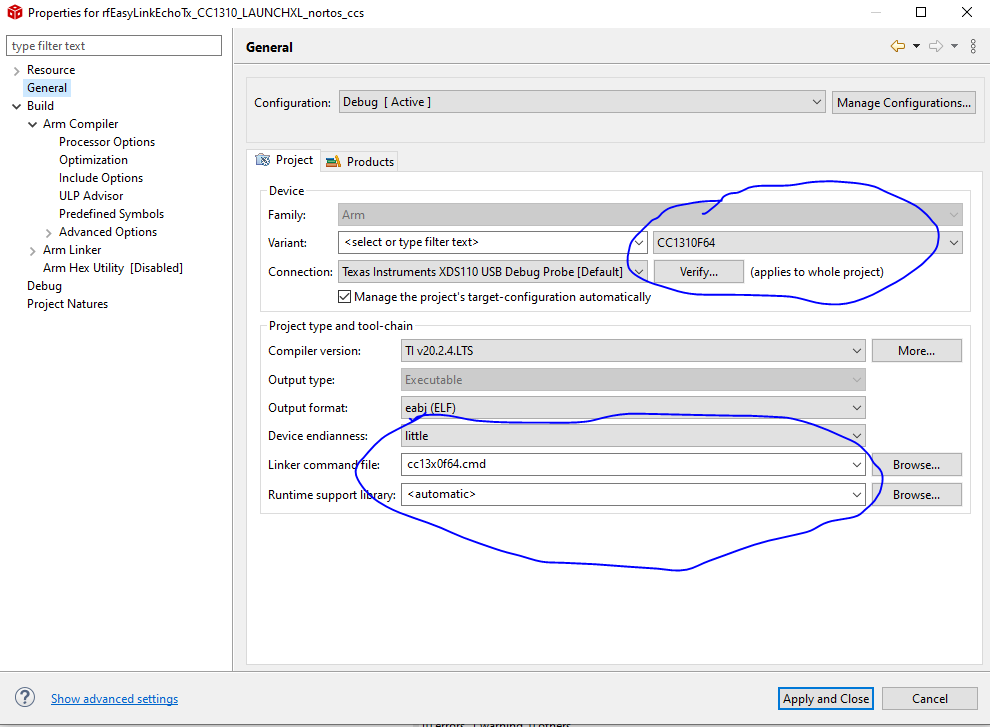The width and height of the screenshot is (990, 727).
Task: Browse for runtime support library
Action: click(x=916, y=495)
